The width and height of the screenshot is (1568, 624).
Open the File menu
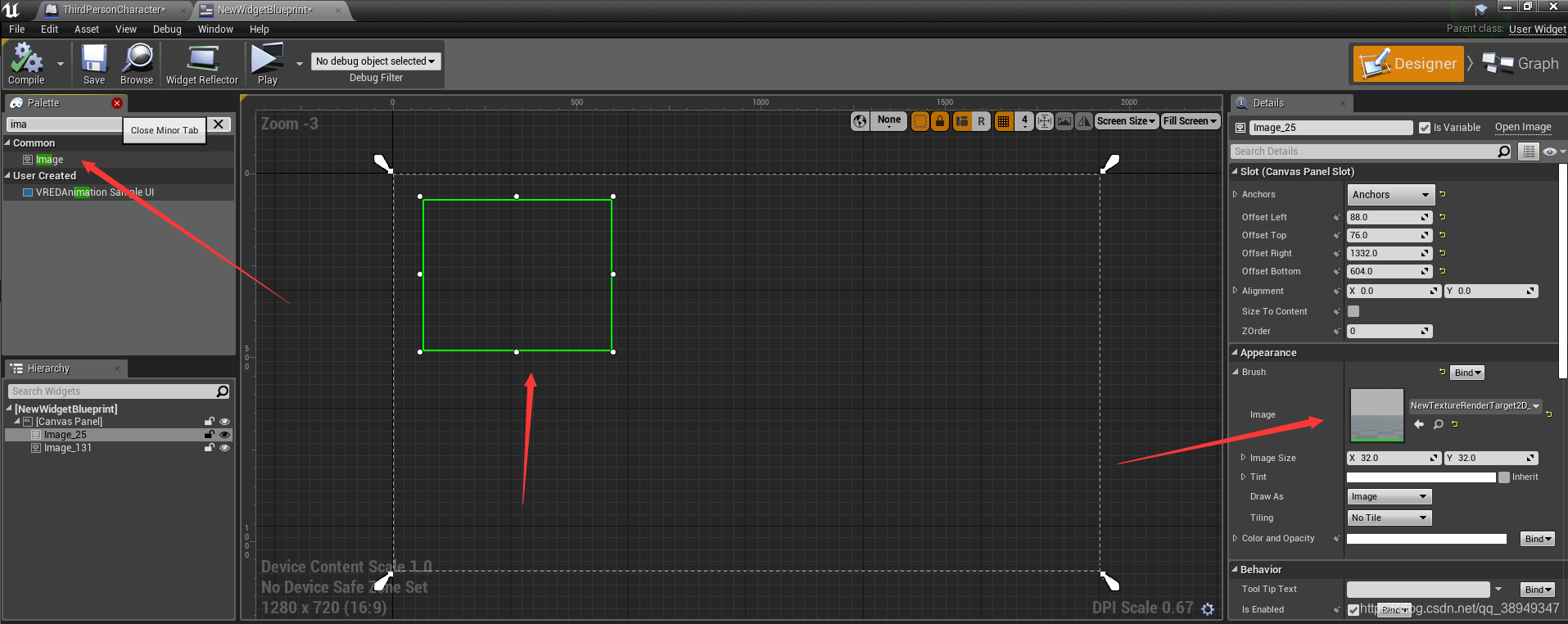(x=16, y=29)
